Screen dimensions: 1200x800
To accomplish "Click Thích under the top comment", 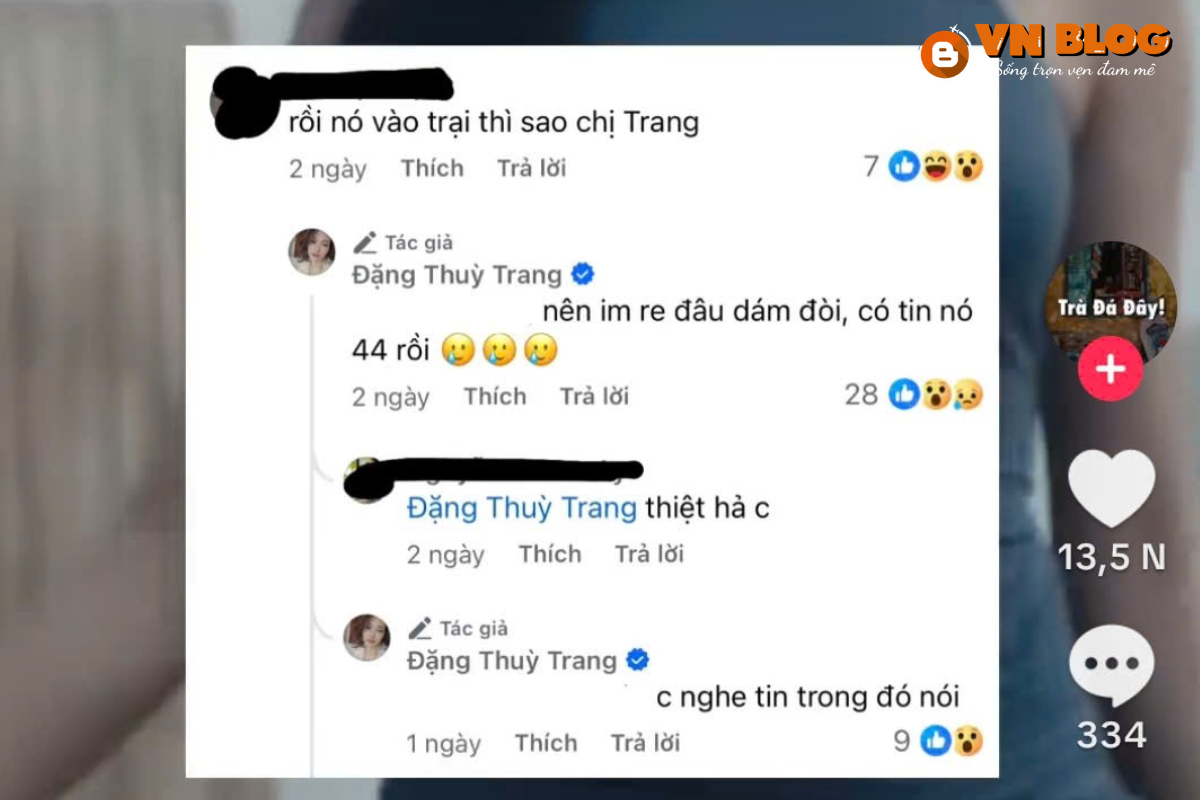I will pyautogui.click(x=432, y=168).
